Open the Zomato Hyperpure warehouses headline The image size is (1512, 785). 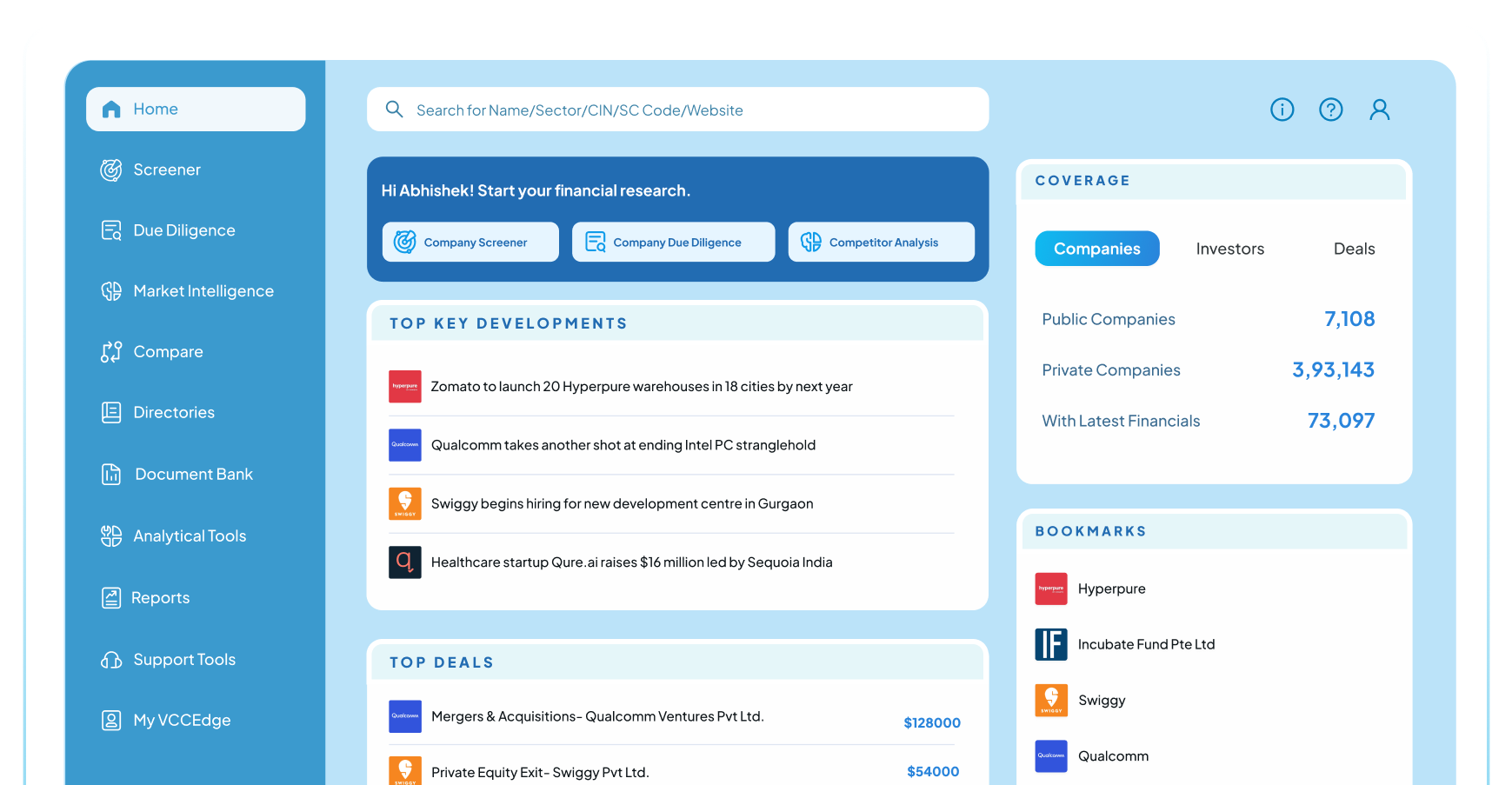pyautogui.click(x=641, y=387)
